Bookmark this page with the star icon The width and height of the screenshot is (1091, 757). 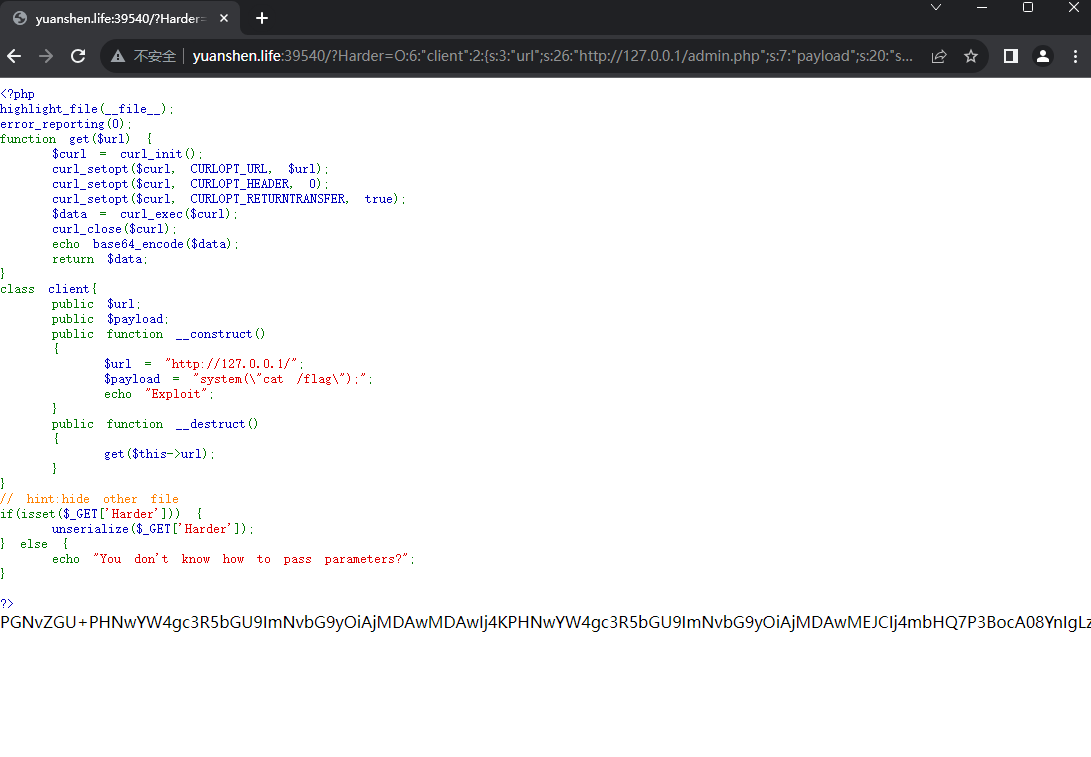pyautogui.click(x=971, y=56)
